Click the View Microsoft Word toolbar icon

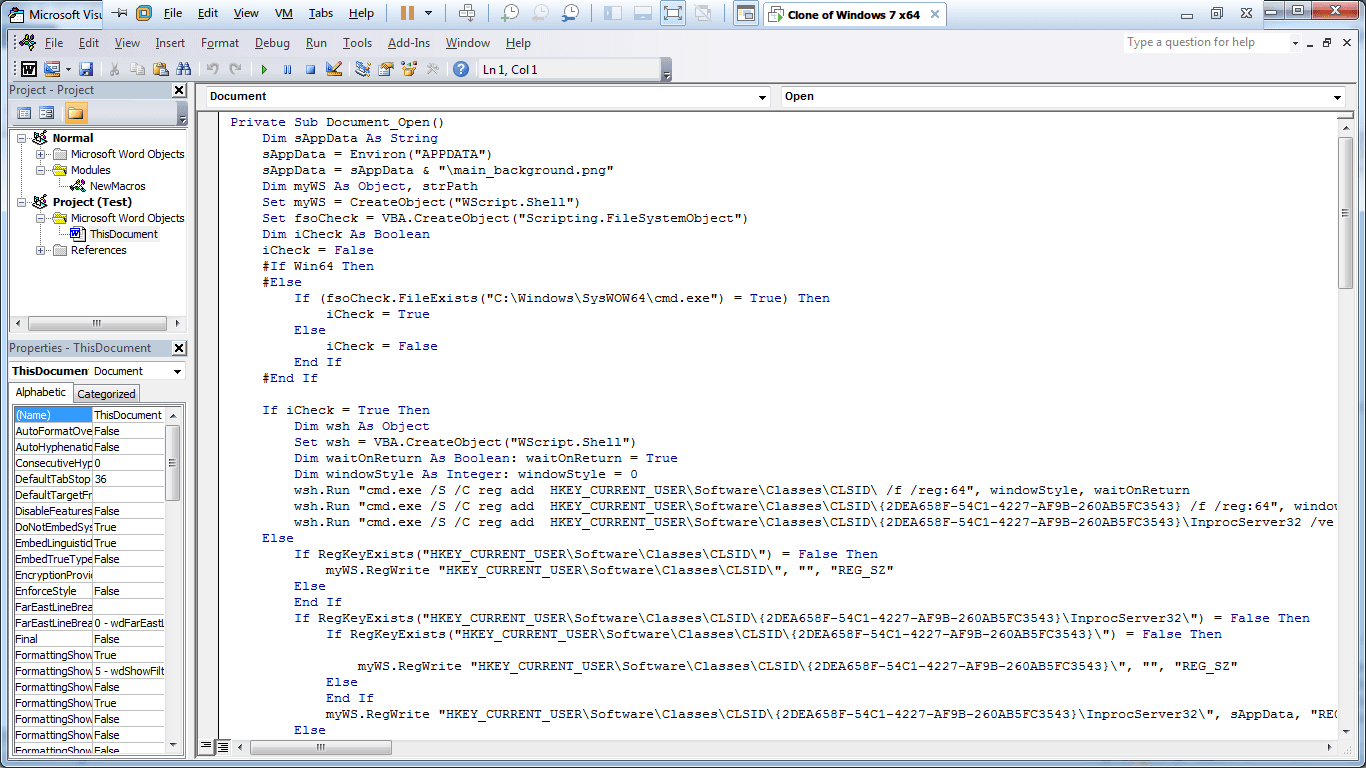[x=28, y=69]
